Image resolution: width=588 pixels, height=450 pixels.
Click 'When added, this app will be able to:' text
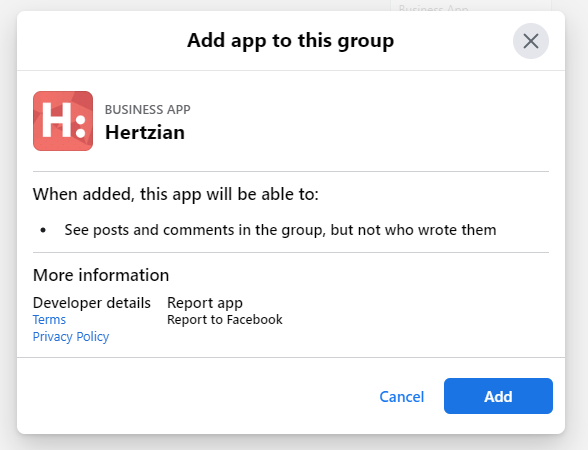(x=176, y=194)
